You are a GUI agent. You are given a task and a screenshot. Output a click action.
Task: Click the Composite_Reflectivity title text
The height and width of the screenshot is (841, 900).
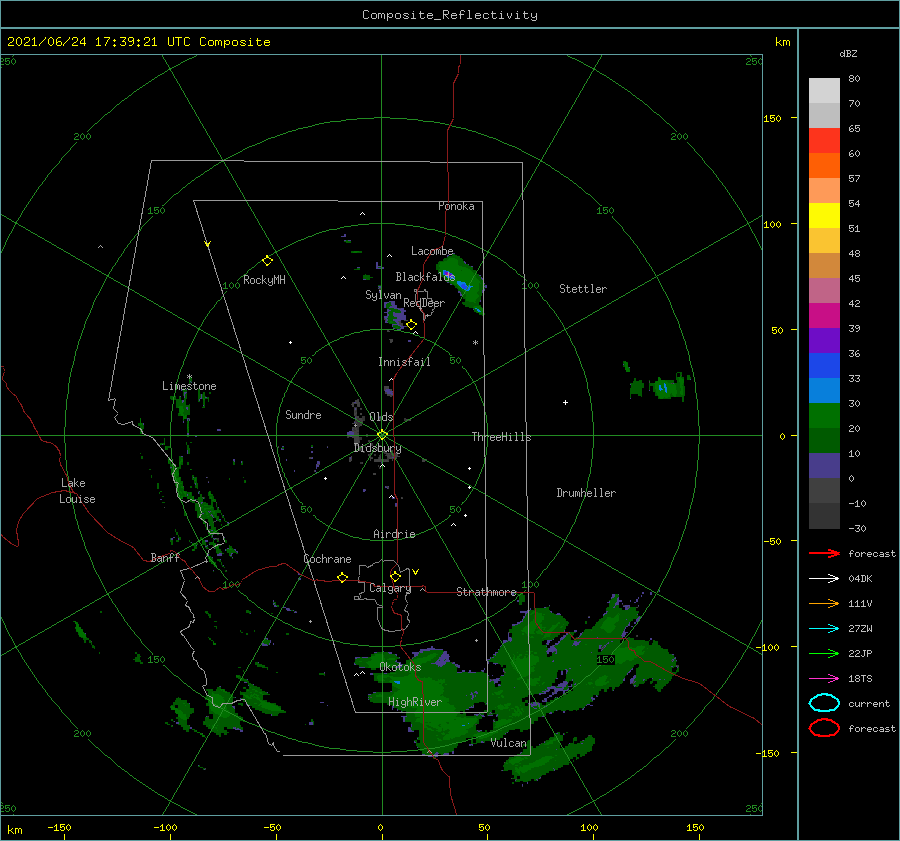click(x=449, y=15)
